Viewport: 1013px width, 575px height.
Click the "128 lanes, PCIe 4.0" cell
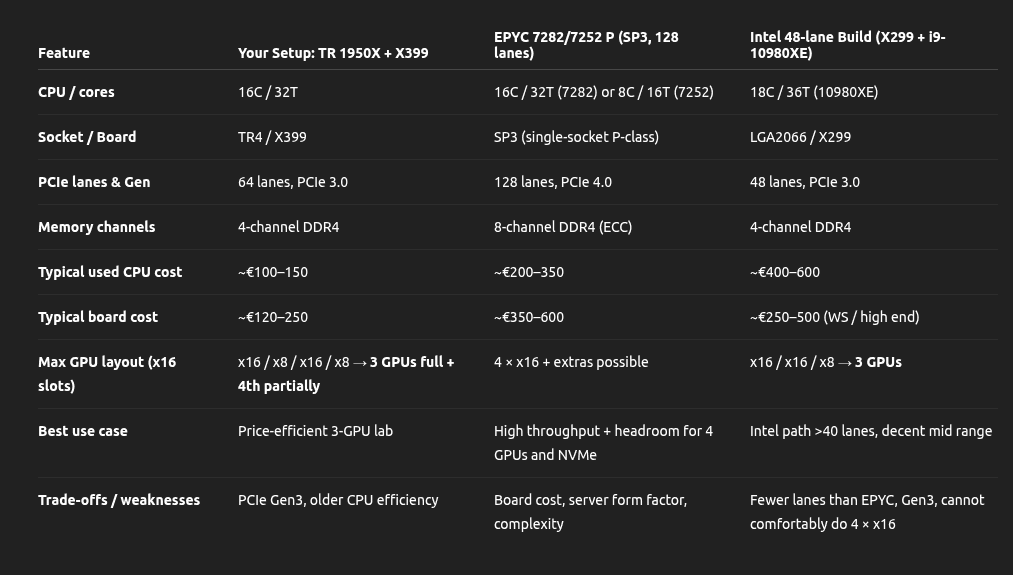click(553, 182)
